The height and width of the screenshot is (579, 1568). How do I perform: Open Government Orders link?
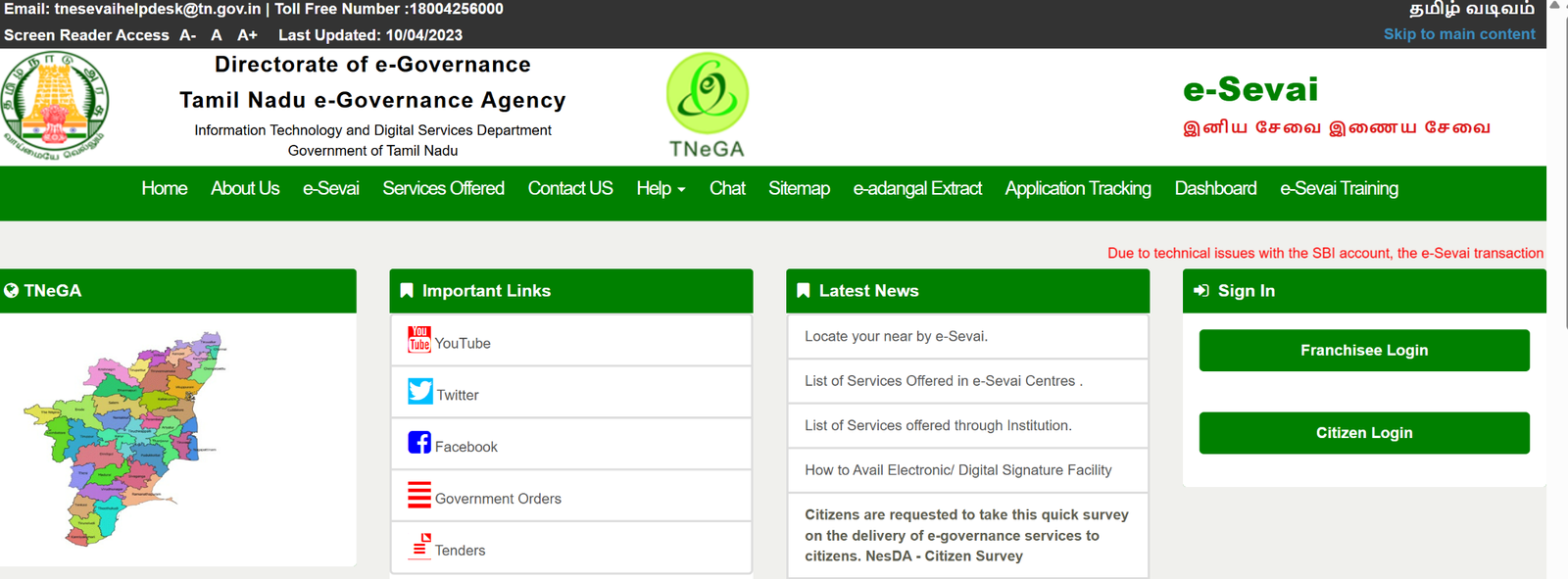(x=498, y=499)
